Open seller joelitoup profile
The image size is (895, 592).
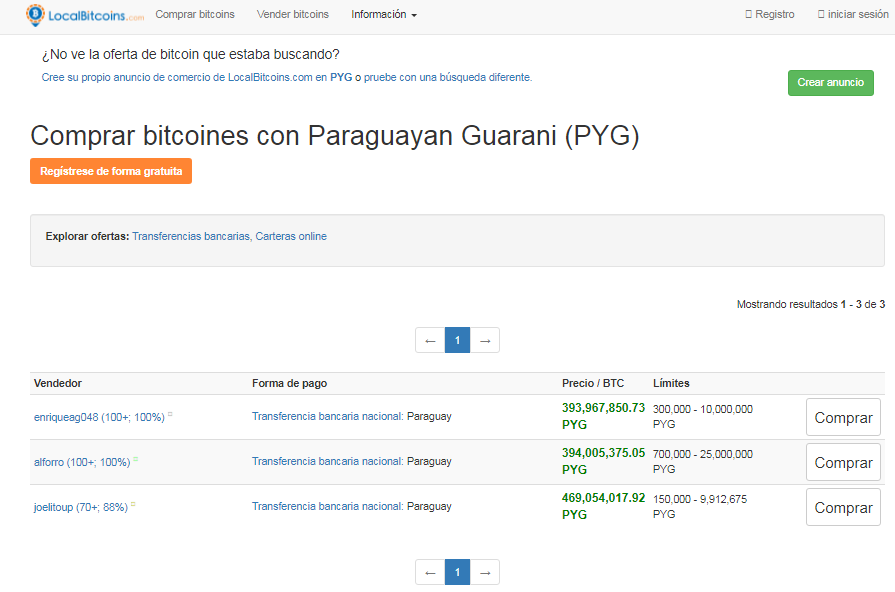click(x=81, y=508)
